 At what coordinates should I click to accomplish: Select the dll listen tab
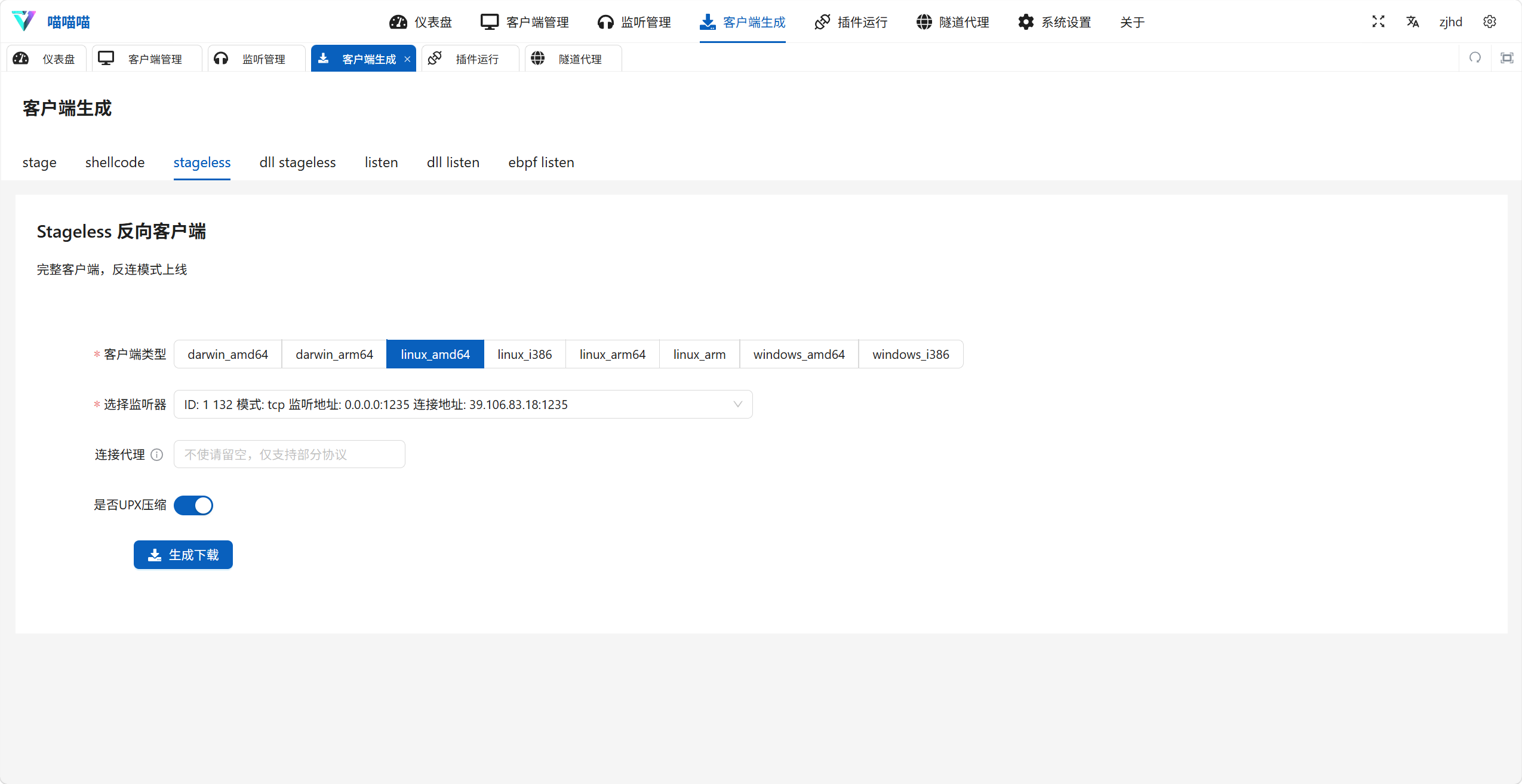pos(453,162)
